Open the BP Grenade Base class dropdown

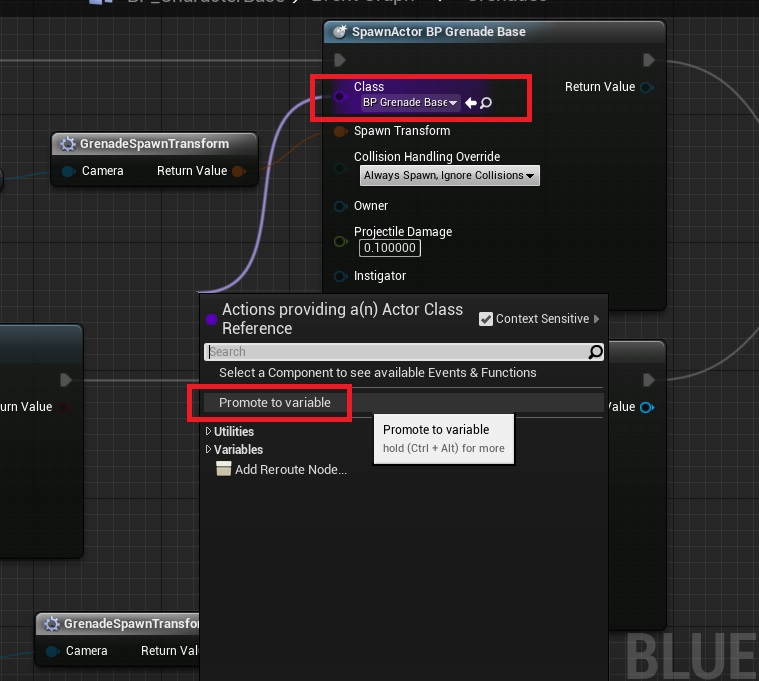[x=410, y=103]
